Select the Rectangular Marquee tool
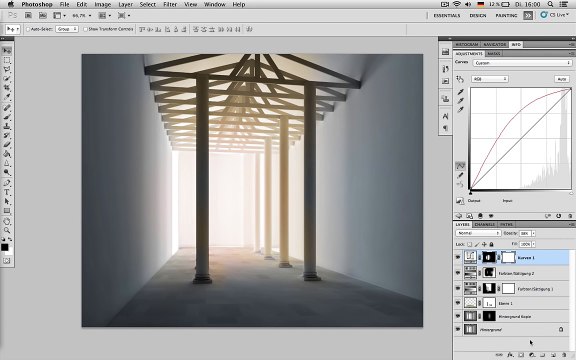576x360 pixels. (x=7, y=60)
